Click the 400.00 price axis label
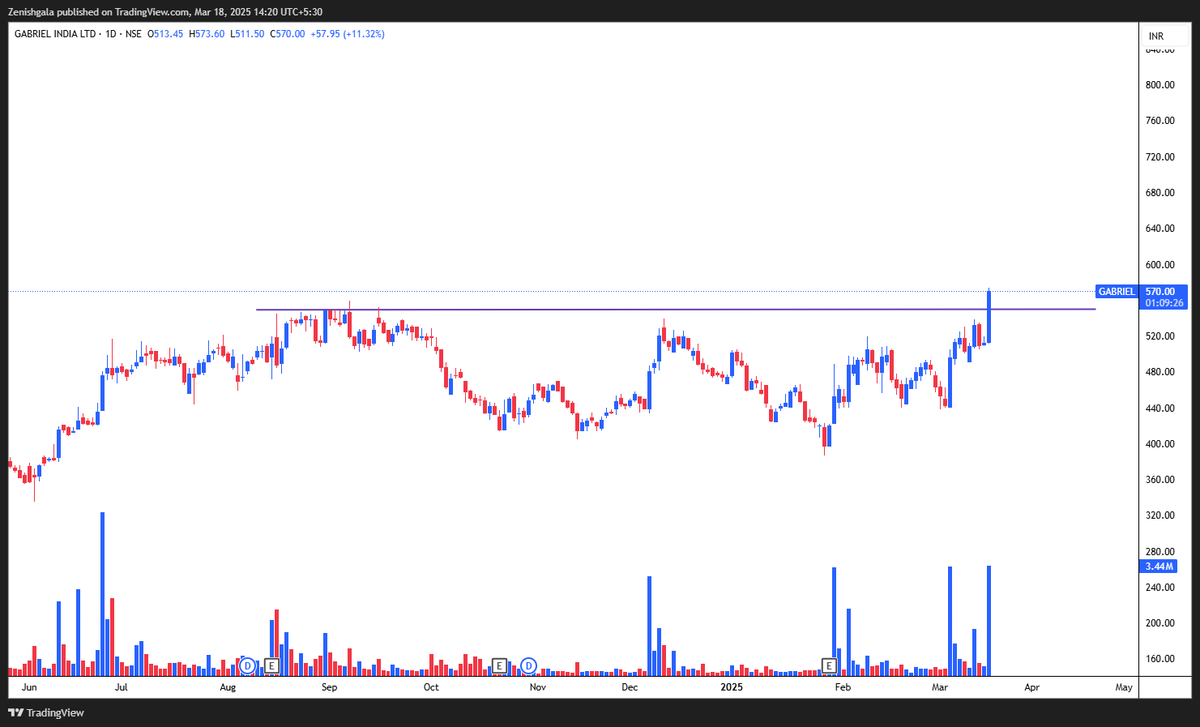The image size is (1200, 727). point(1160,444)
